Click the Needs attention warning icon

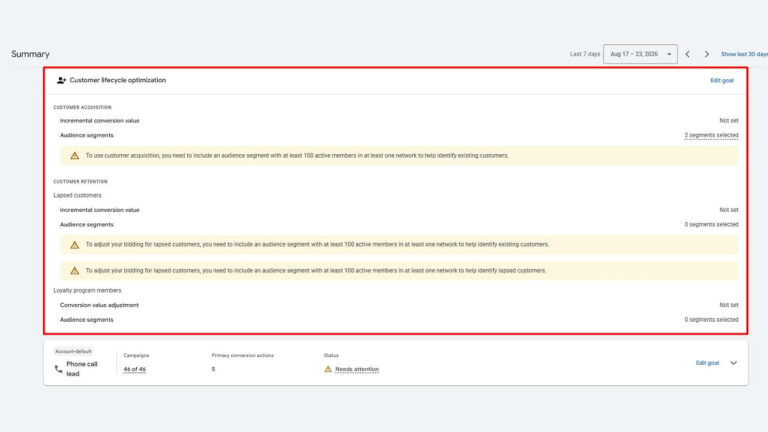coord(328,369)
